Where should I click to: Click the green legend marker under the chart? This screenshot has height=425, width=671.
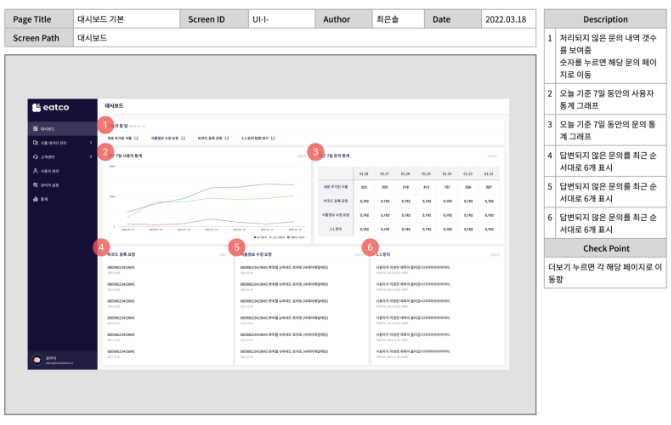270,237
